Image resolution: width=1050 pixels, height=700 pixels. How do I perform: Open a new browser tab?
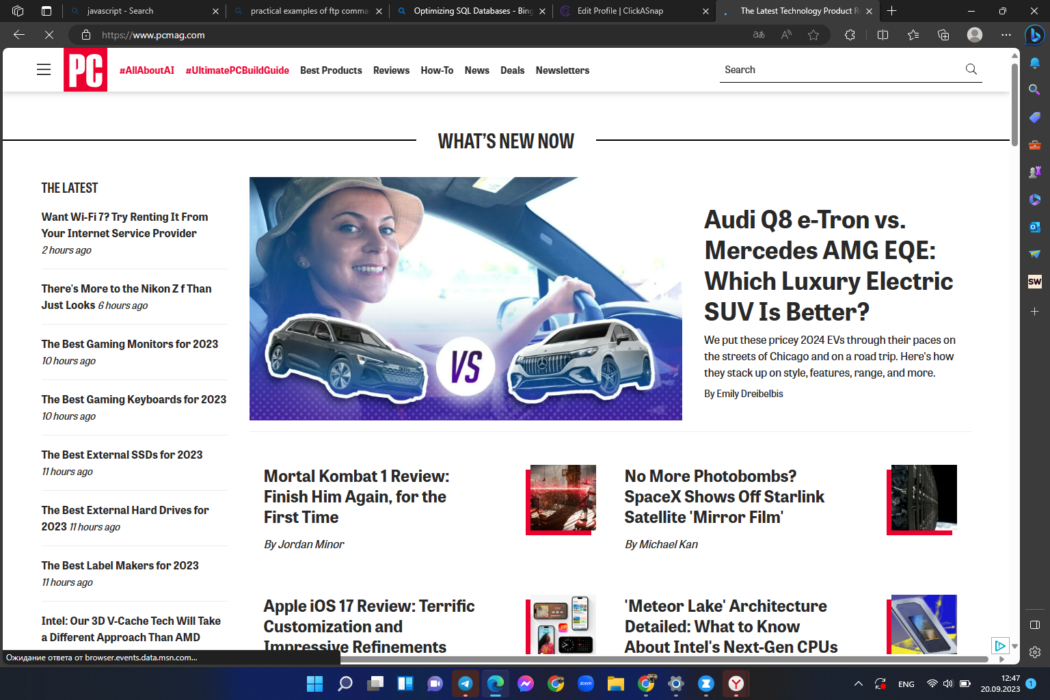coord(891,11)
